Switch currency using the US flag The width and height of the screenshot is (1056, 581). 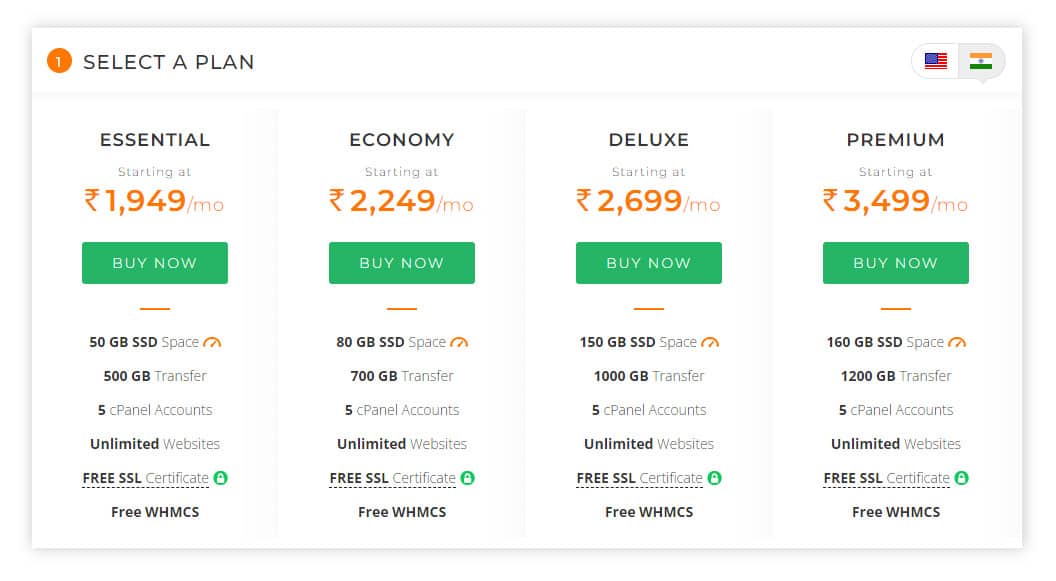(934, 60)
